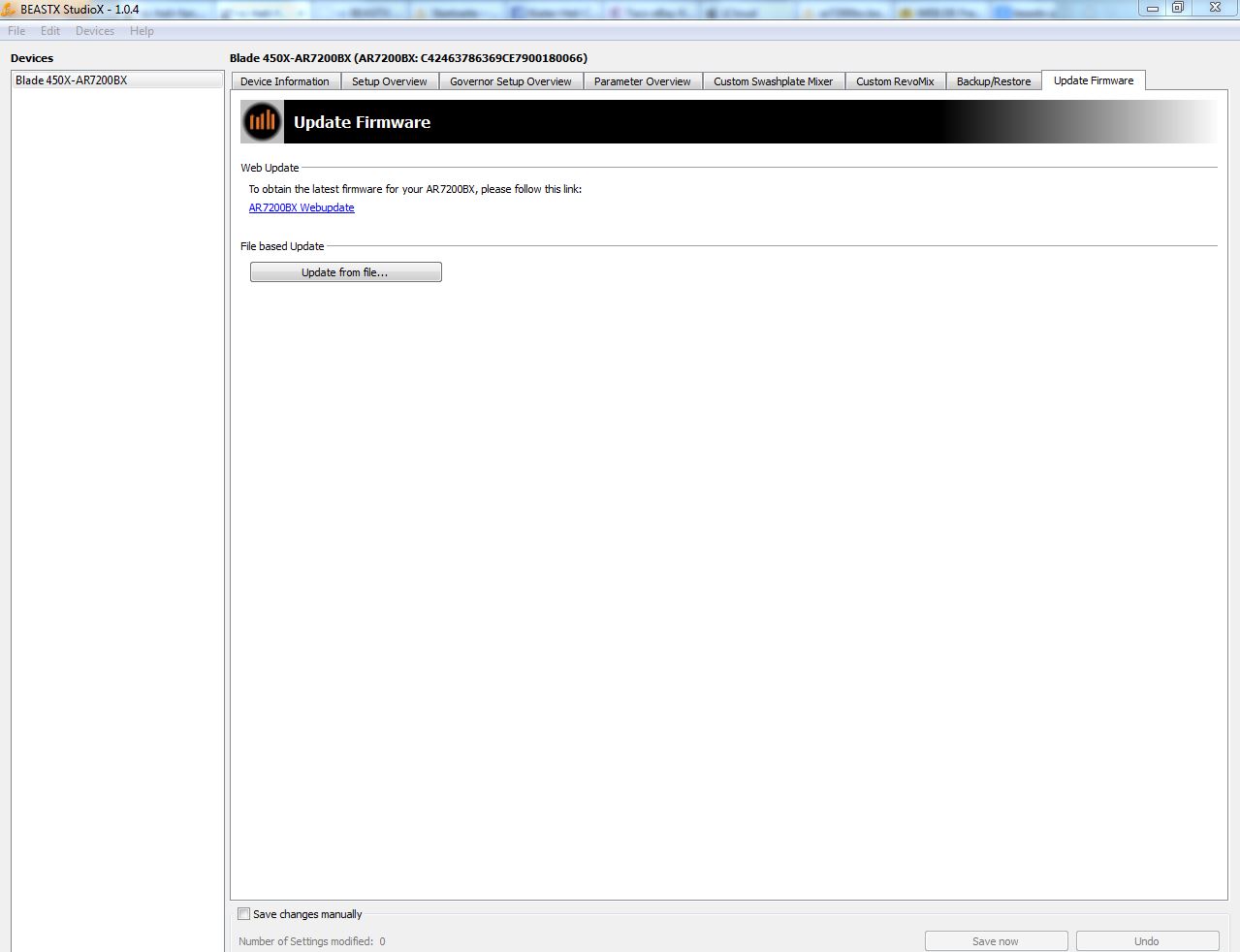Switch to Setup Overview tab
Screen dimensions: 1240x952
click(390, 81)
